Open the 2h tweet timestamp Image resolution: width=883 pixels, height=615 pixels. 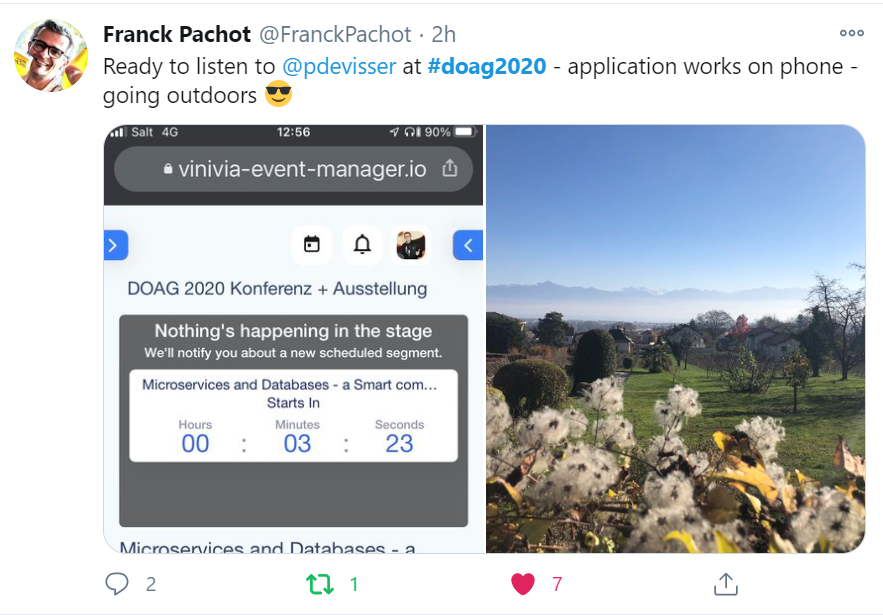443,34
